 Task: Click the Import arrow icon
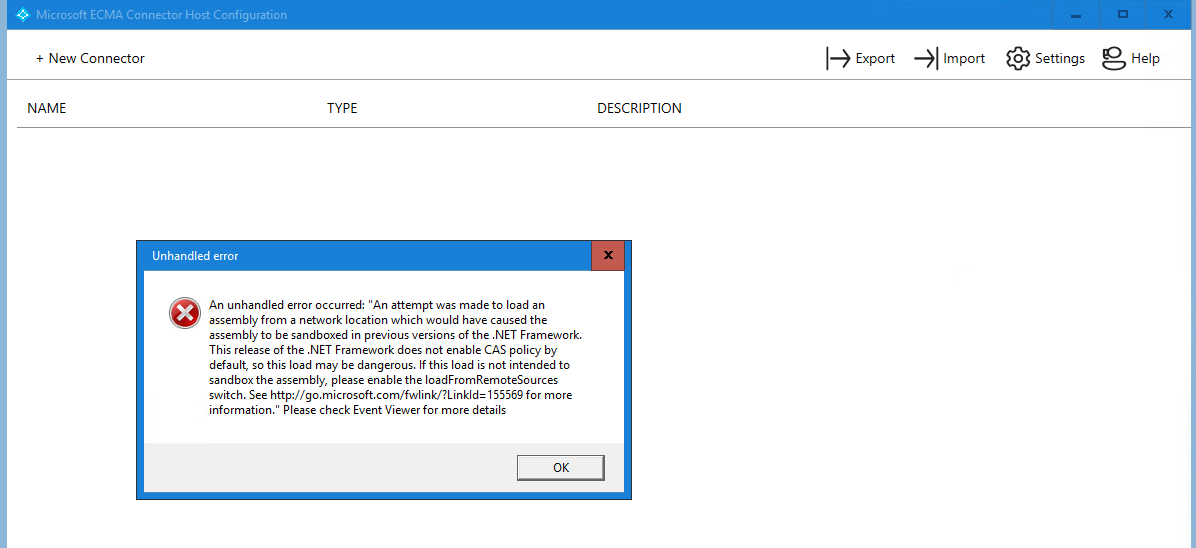point(926,59)
